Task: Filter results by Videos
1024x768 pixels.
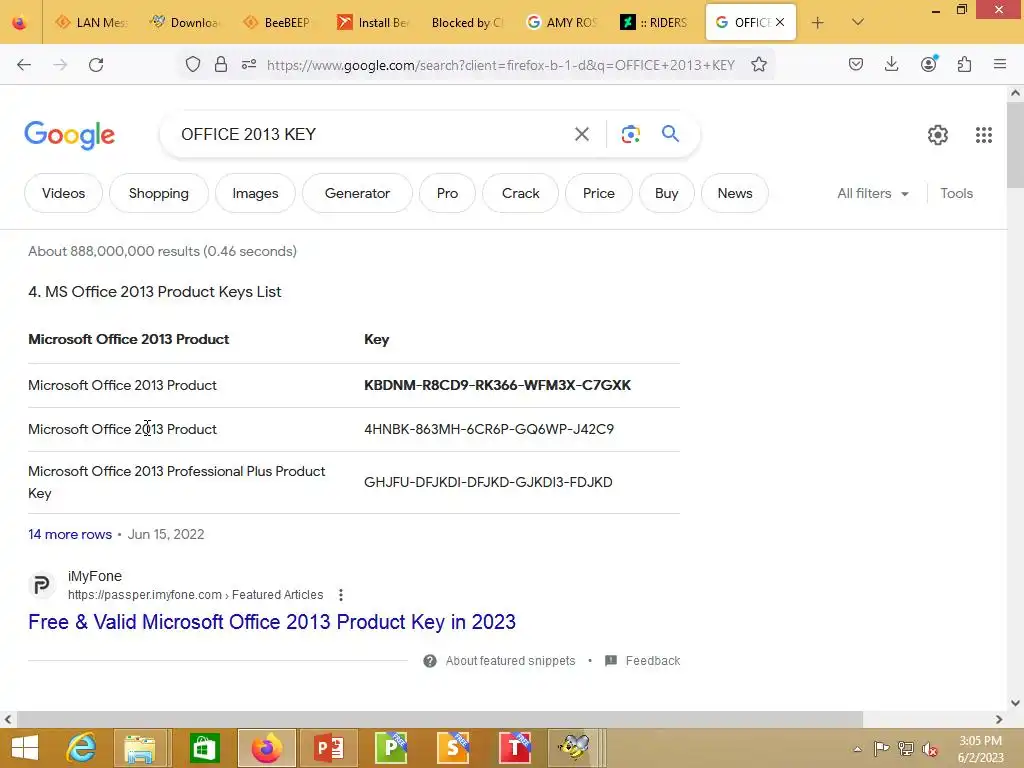Action: (63, 193)
